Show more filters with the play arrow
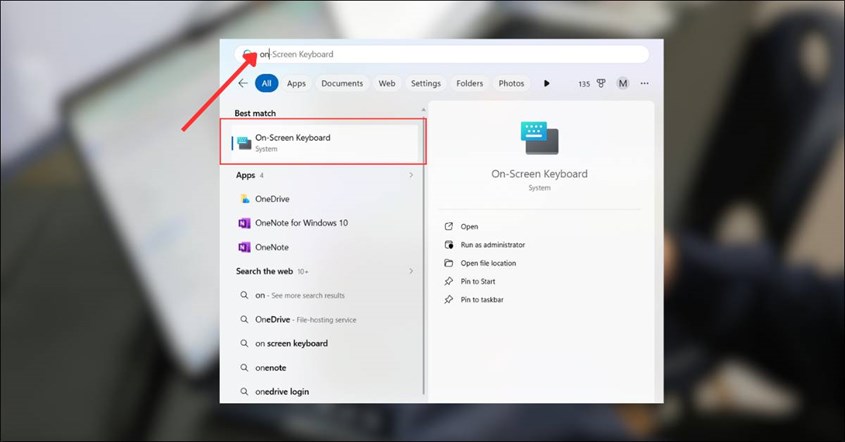 pyautogui.click(x=546, y=83)
